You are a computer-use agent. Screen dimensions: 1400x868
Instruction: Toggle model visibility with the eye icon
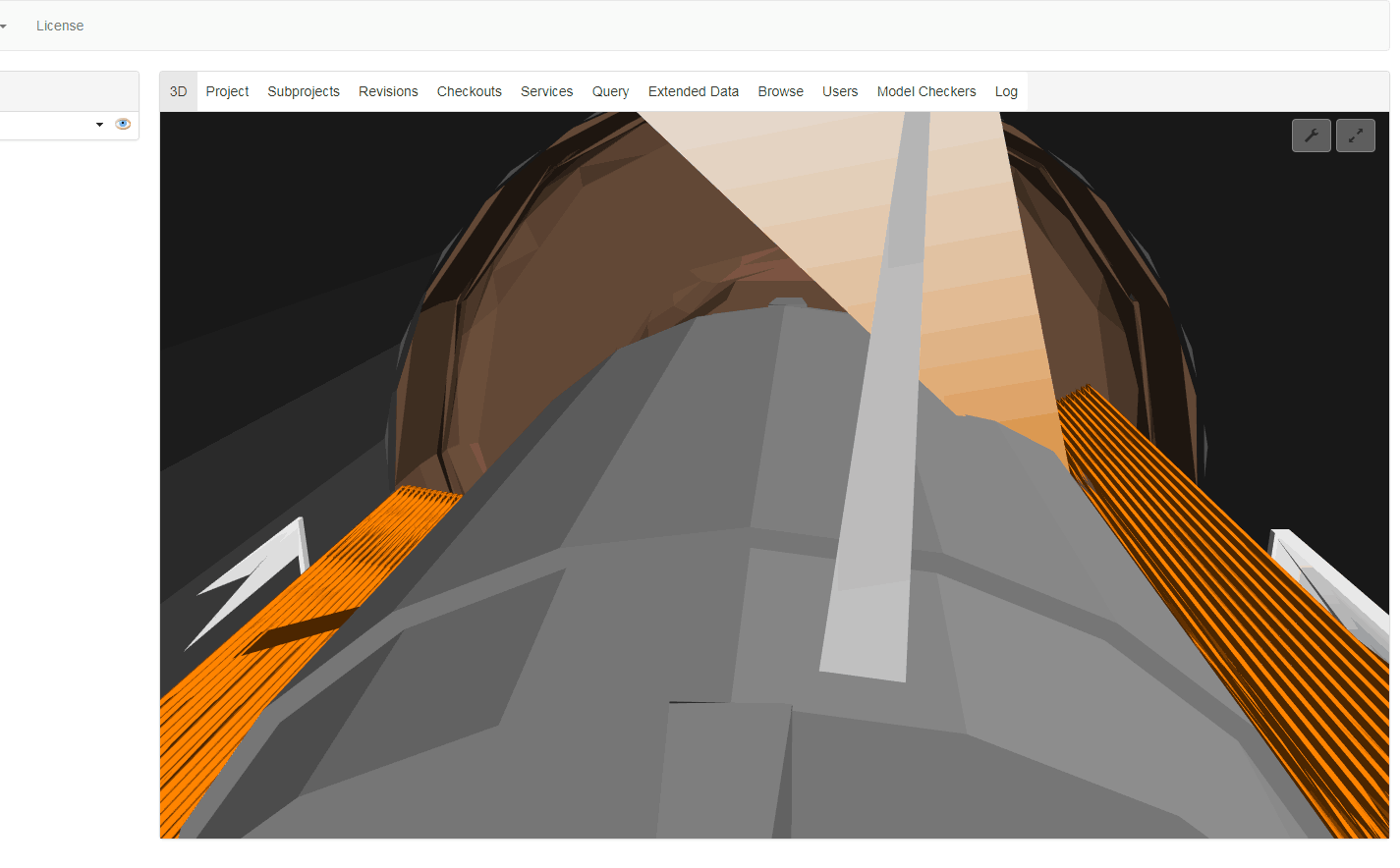tap(122, 124)
